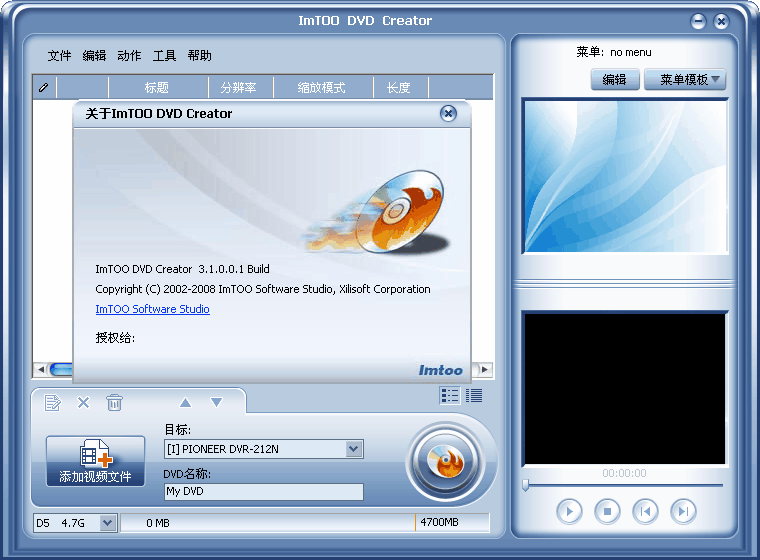Screen dimensions: 760x560
Task: Jump to previous chapter in preview
Action: tap(645, 511)
